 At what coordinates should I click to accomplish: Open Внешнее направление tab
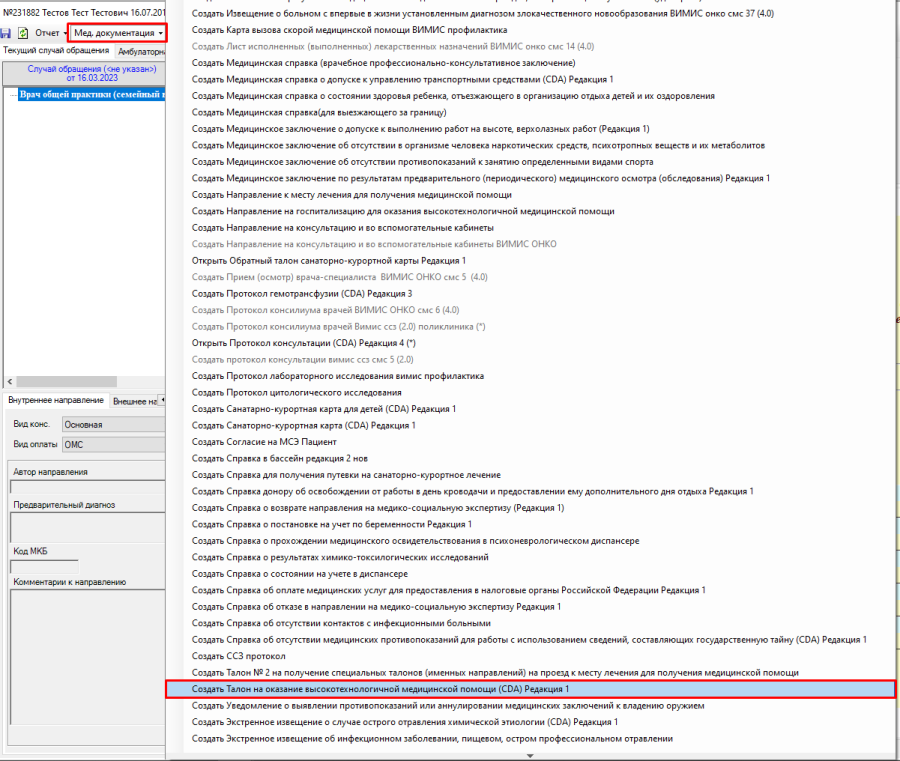(x=134, y=401)
